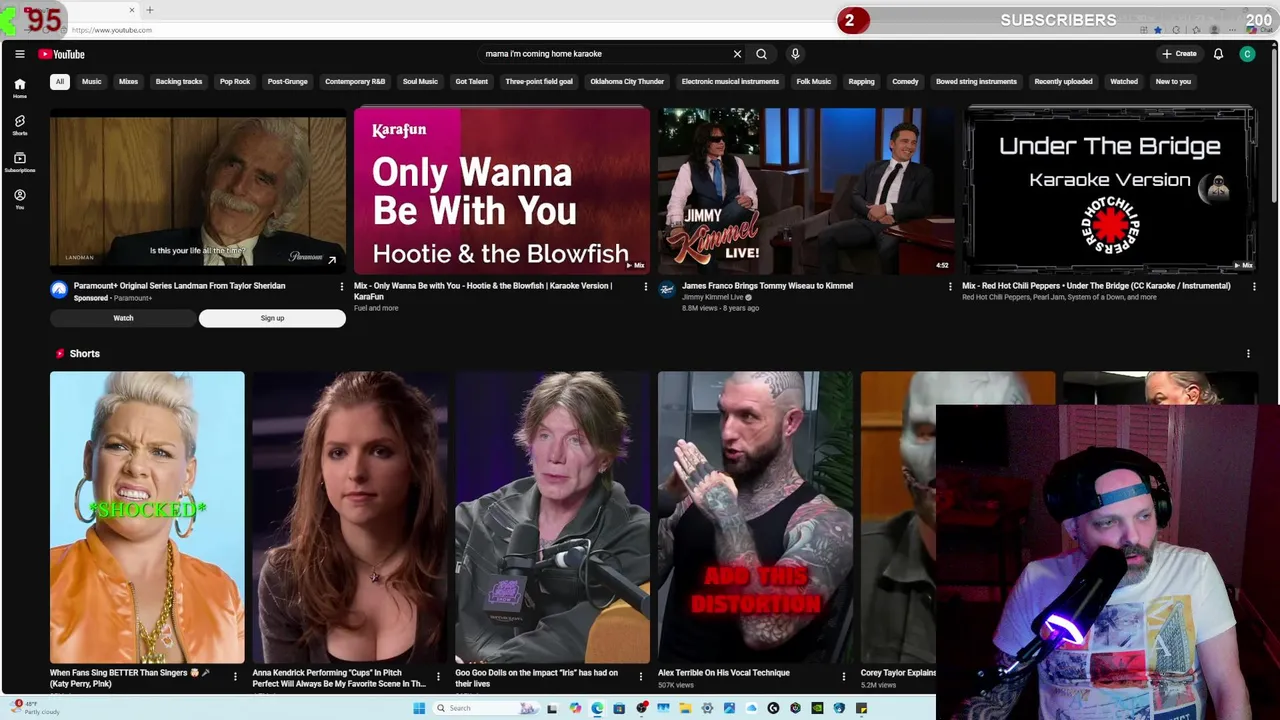Select the Watched chip
Screen dimensions: 1280x720
(x=1124, y=82)
